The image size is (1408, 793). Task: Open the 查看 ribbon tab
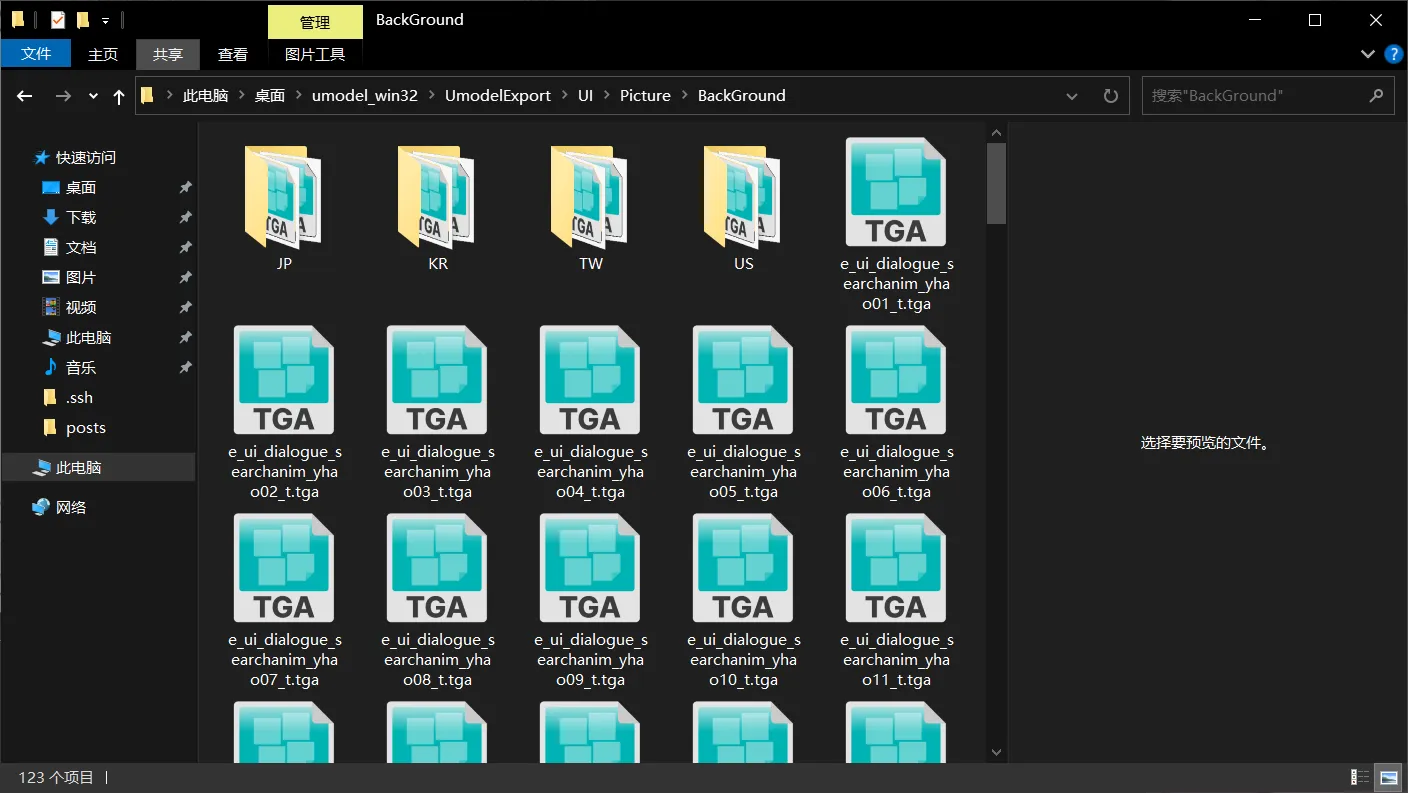(233, 54)
